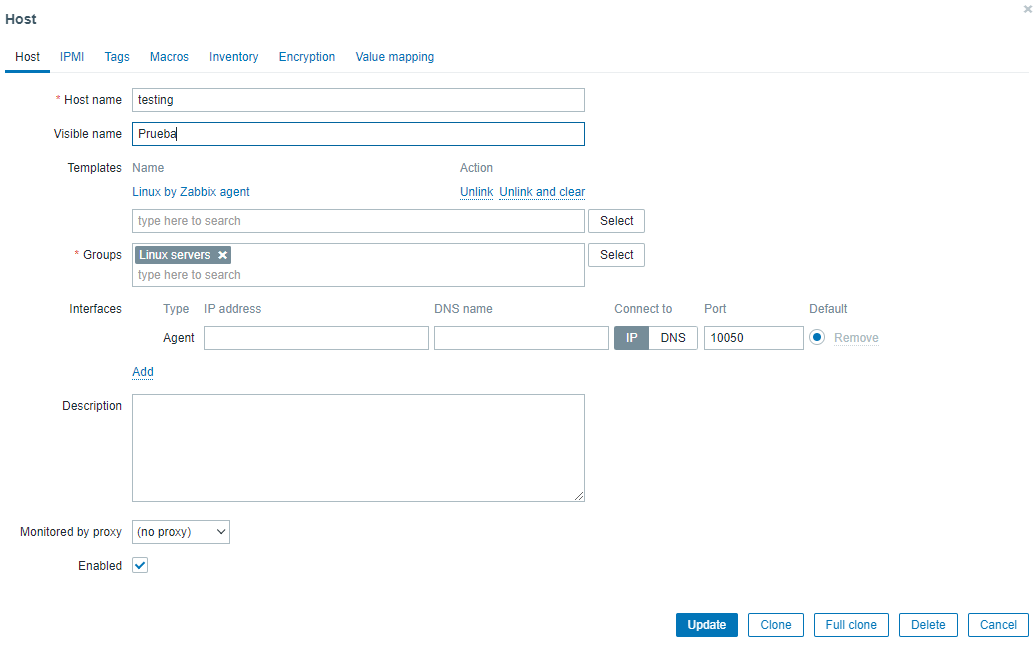The image size is (1035, 647).
Task: Click the Select button beside Templates search
Action: [x=617, y=221]
